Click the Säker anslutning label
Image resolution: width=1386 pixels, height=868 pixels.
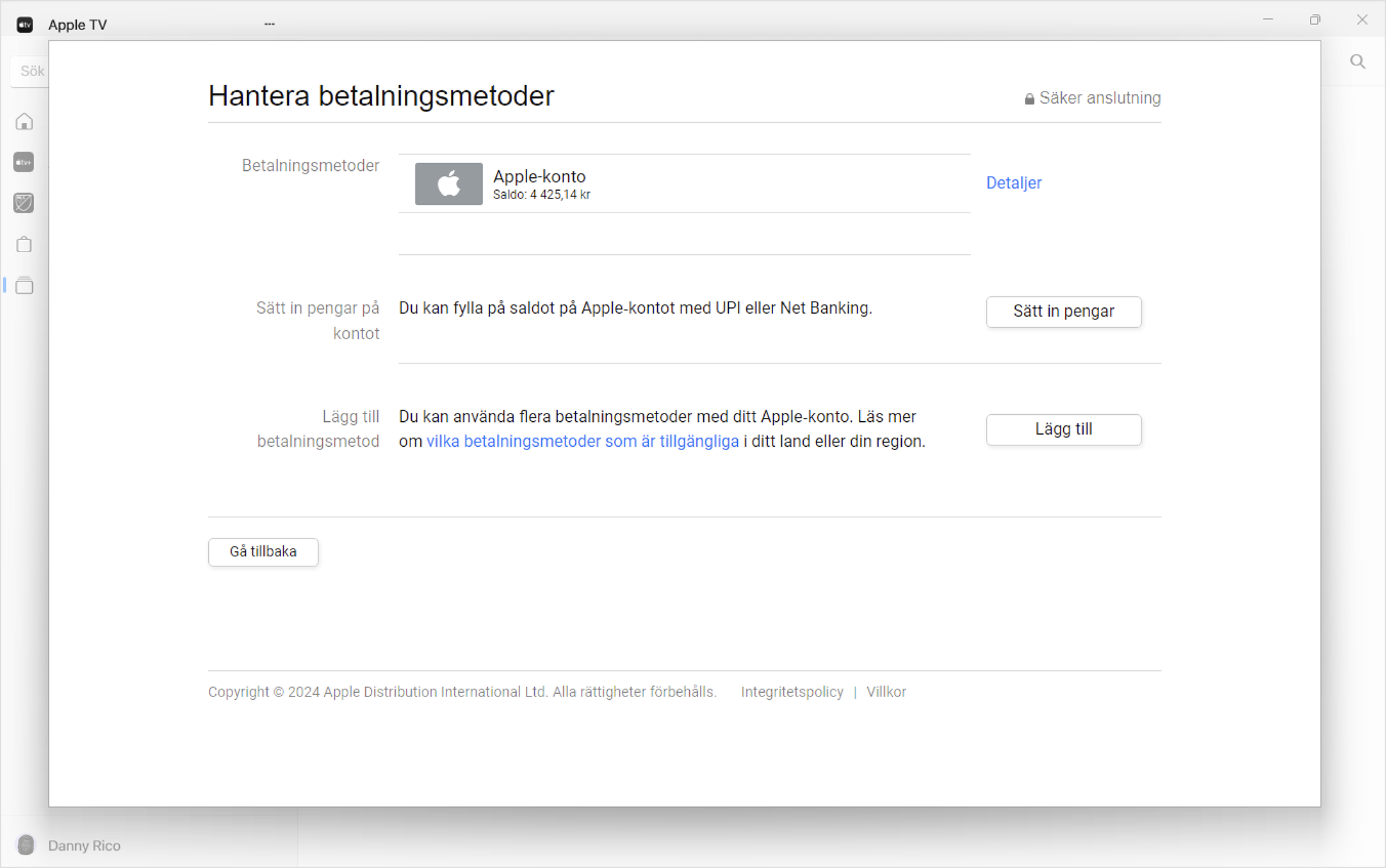[x=1100, y=98]
